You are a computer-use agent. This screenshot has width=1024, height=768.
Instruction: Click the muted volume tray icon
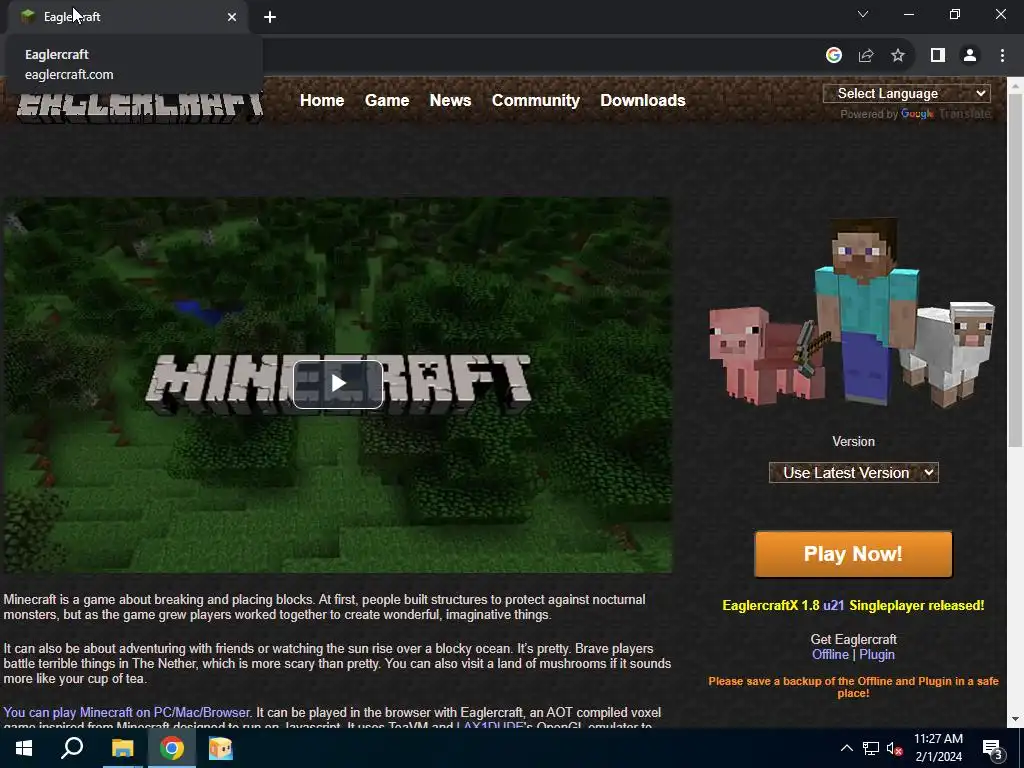(895, 748)
